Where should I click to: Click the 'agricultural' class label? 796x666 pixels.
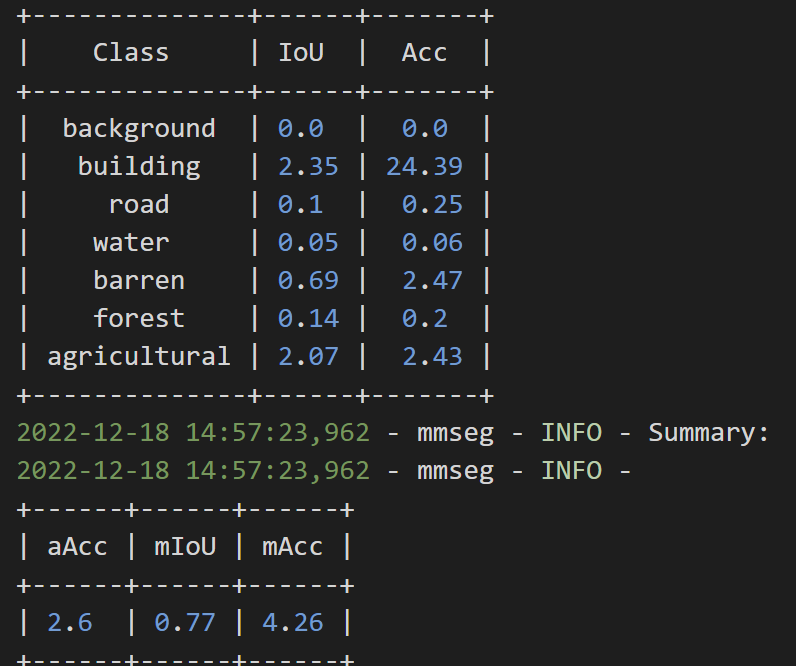139,357
